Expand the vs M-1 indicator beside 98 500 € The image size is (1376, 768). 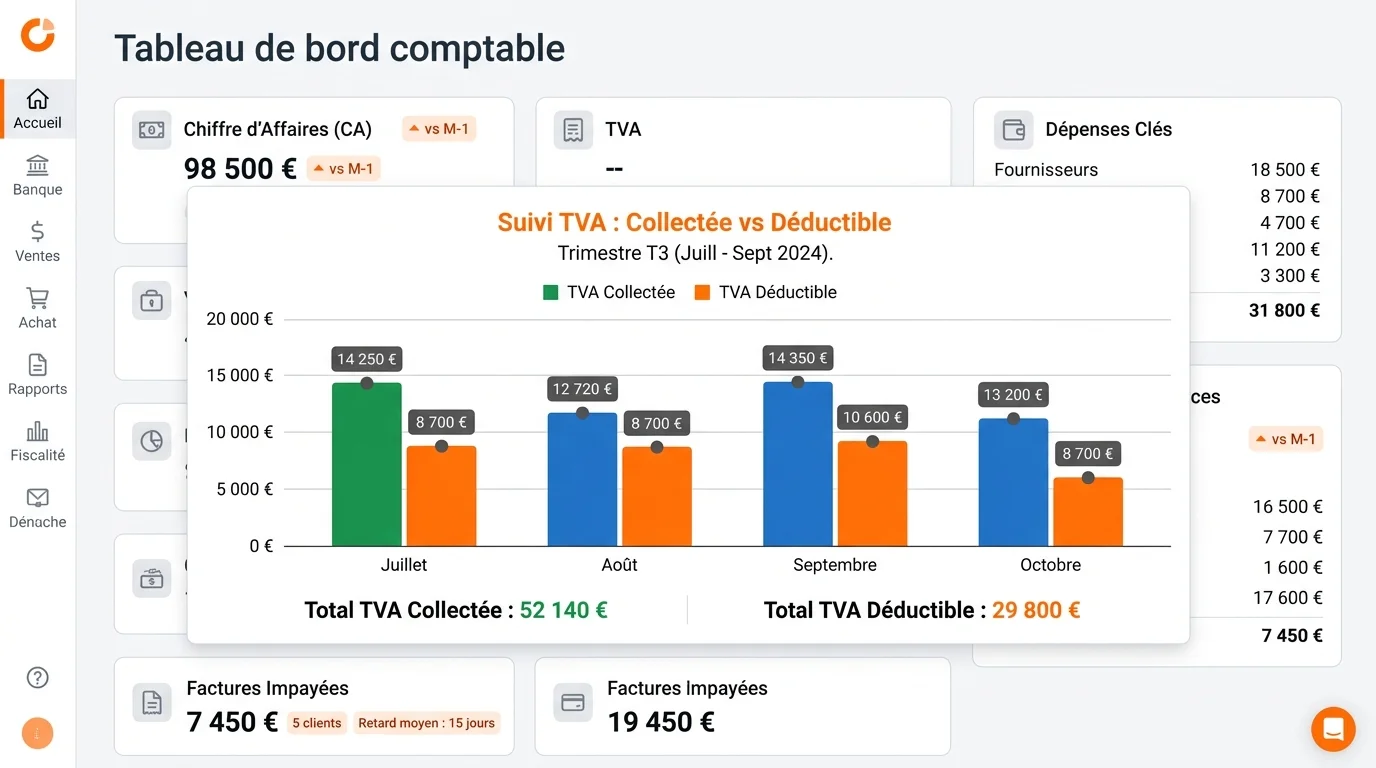[343, 168]
